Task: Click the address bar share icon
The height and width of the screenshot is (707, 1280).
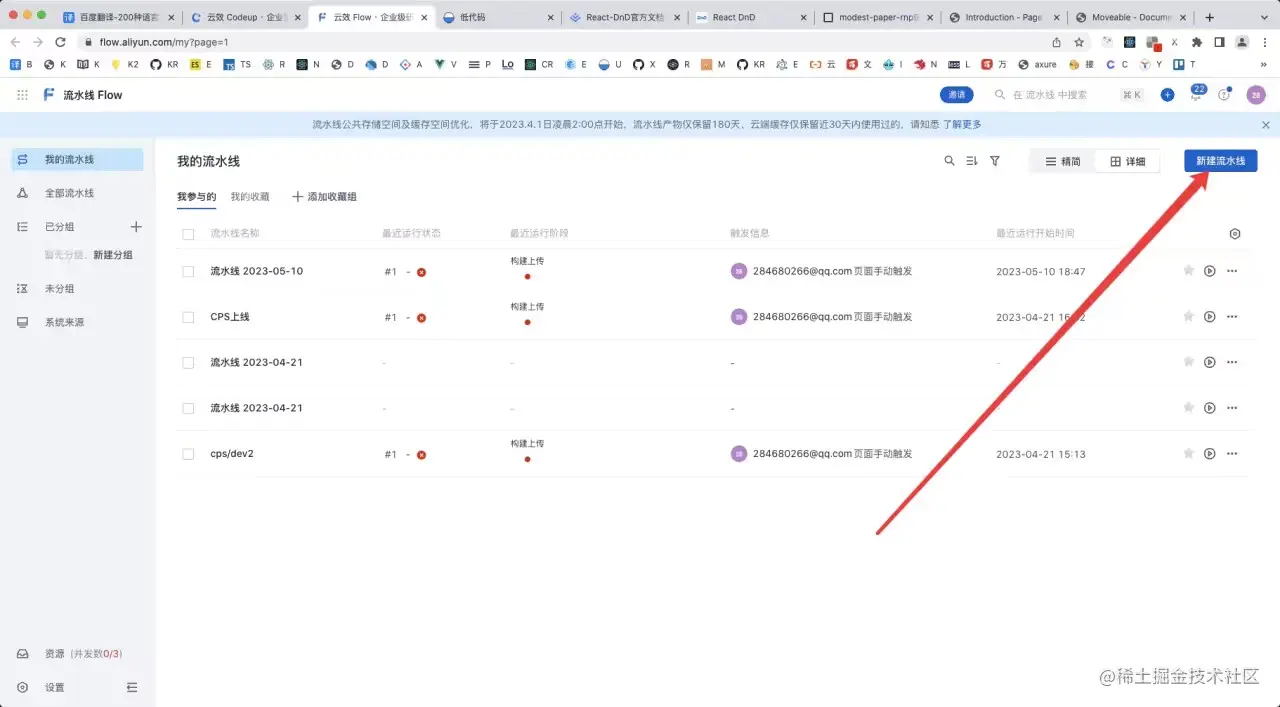Action: (1057, 42)
